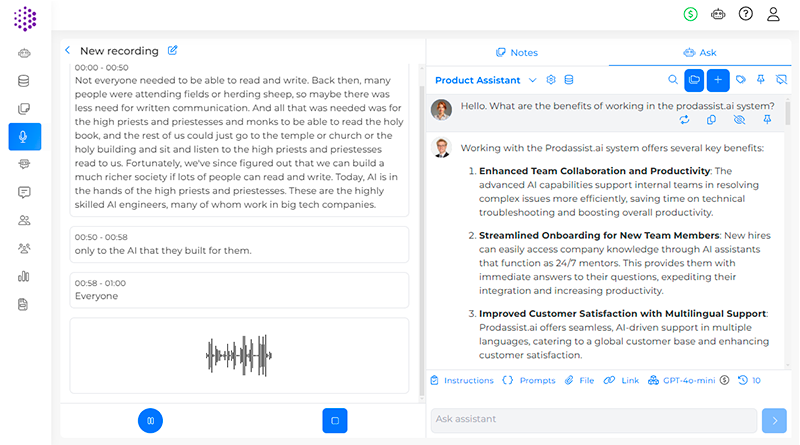This screenshot has height=445, width=800.
Task: Open the microphone recording sidebar section
Action: click(x=24, y=136)
